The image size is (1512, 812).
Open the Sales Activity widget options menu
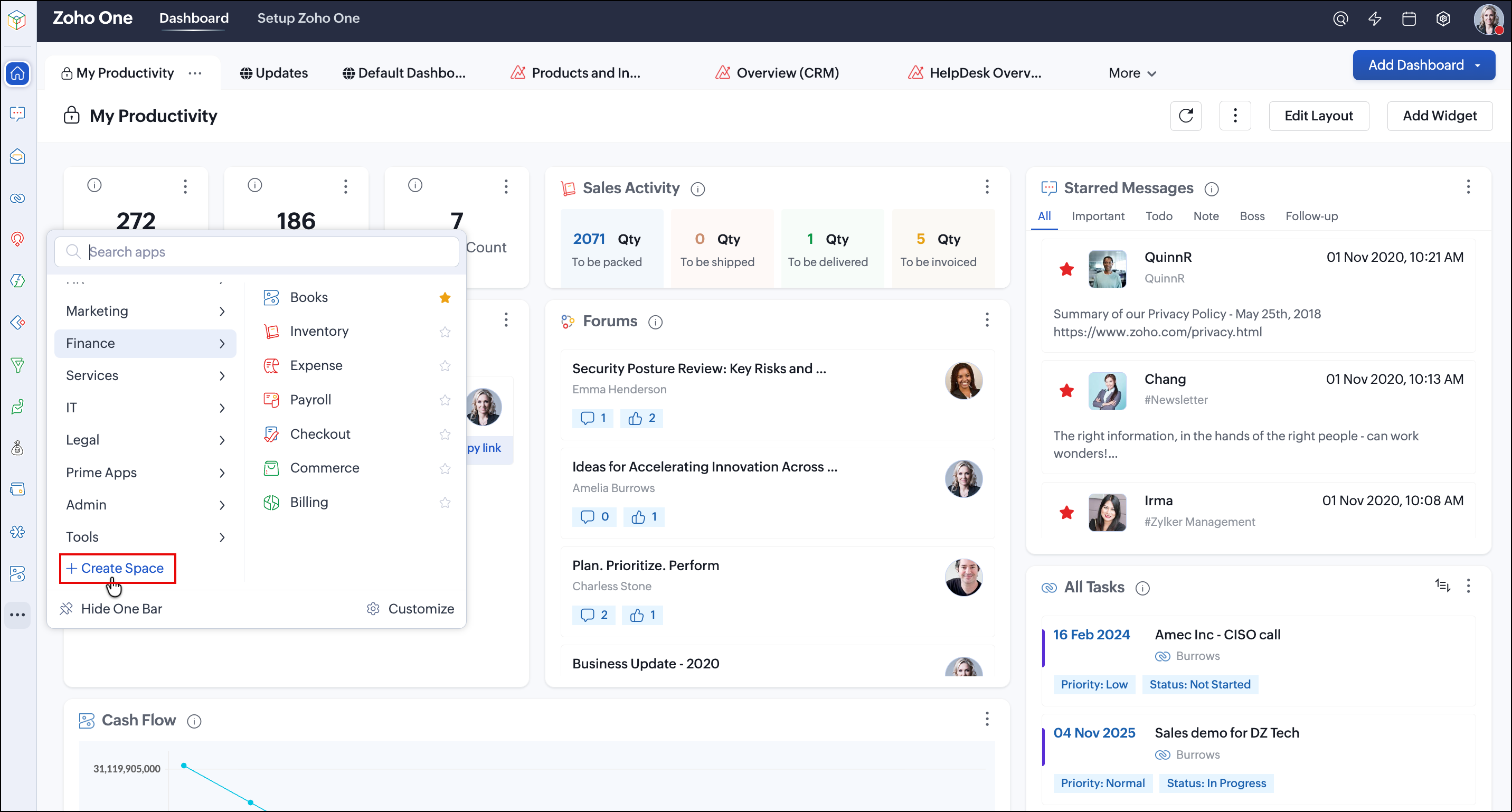click(x=987, y=187)
